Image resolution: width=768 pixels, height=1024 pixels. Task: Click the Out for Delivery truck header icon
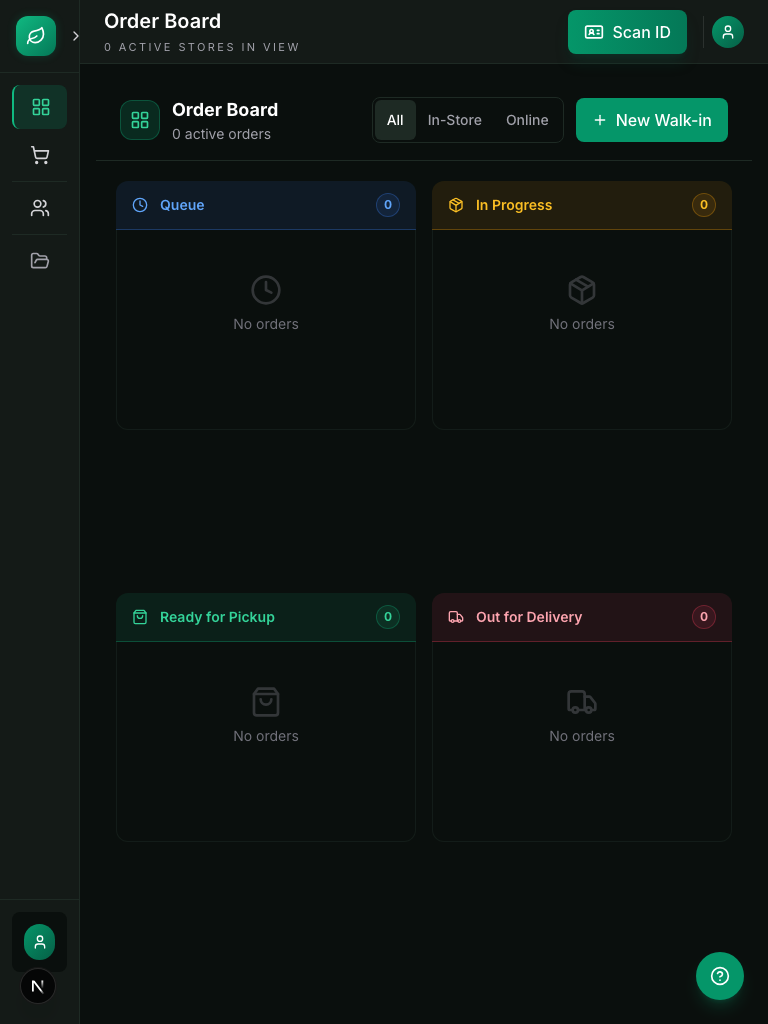tap(456, 617)
